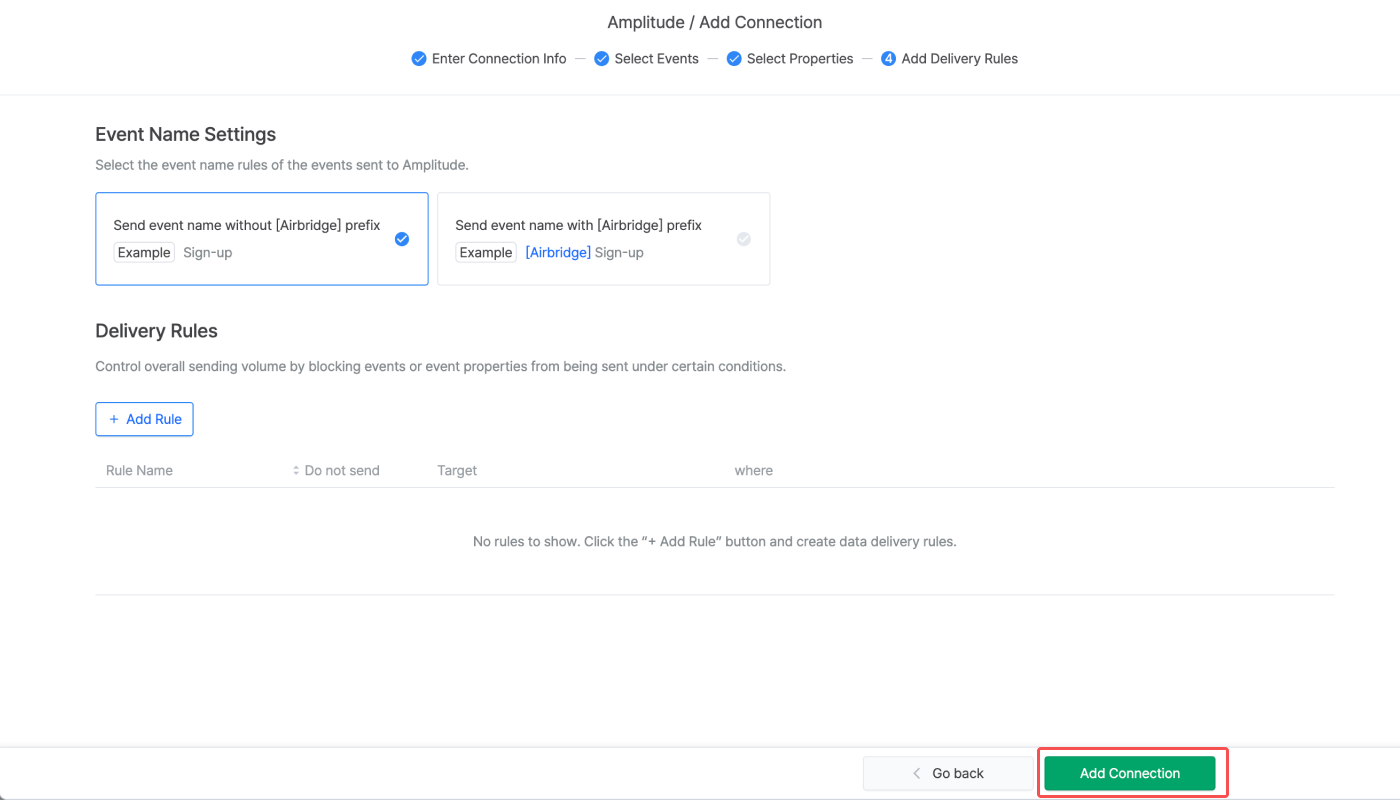The image size is (1400, 800).
Task: Click the Add Rule button
Action: click(x=144, y=419)
